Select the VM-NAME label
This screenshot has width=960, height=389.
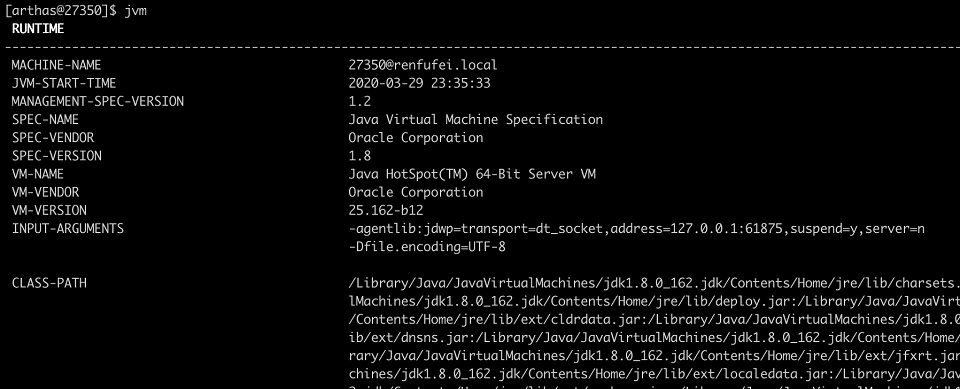(x=37, y=174)
